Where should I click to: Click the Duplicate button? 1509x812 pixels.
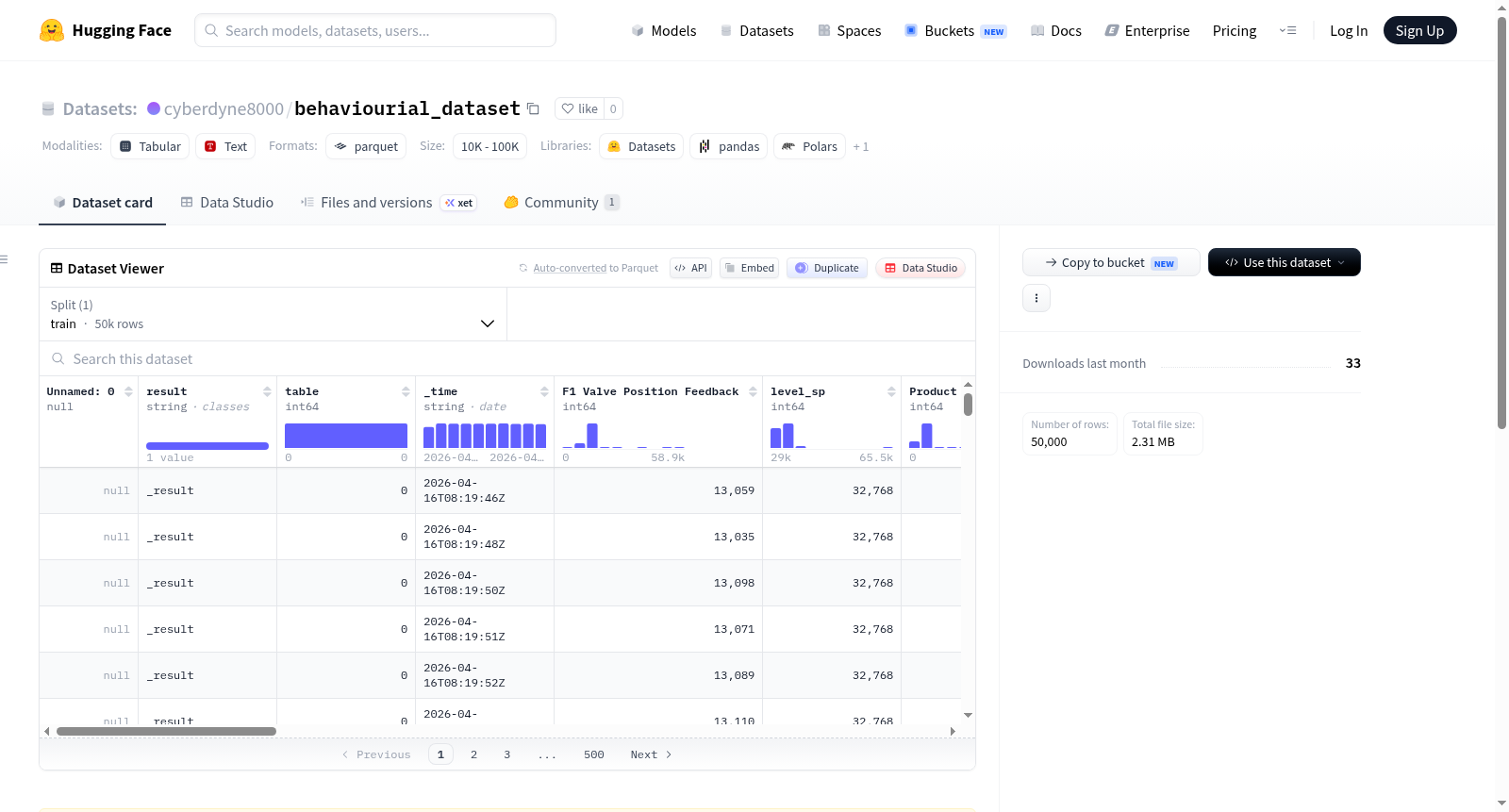click(827, 268)
